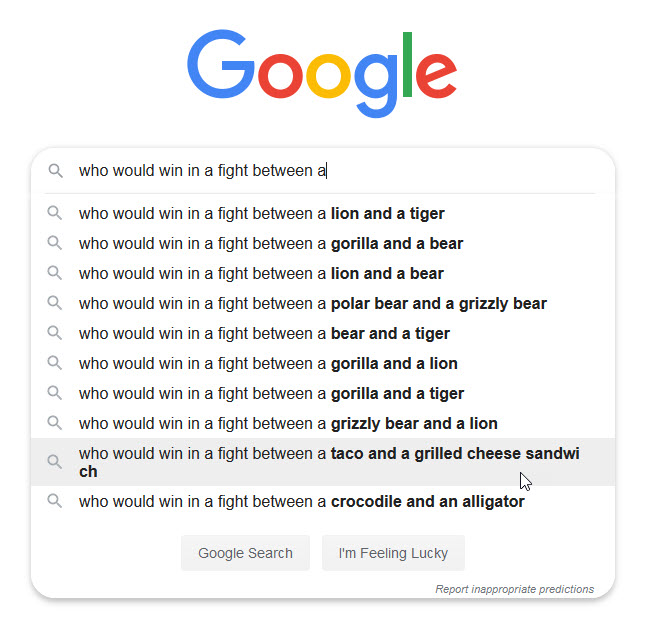Select the lion and a tiger suggestion
655x620 pixels.
262,213
